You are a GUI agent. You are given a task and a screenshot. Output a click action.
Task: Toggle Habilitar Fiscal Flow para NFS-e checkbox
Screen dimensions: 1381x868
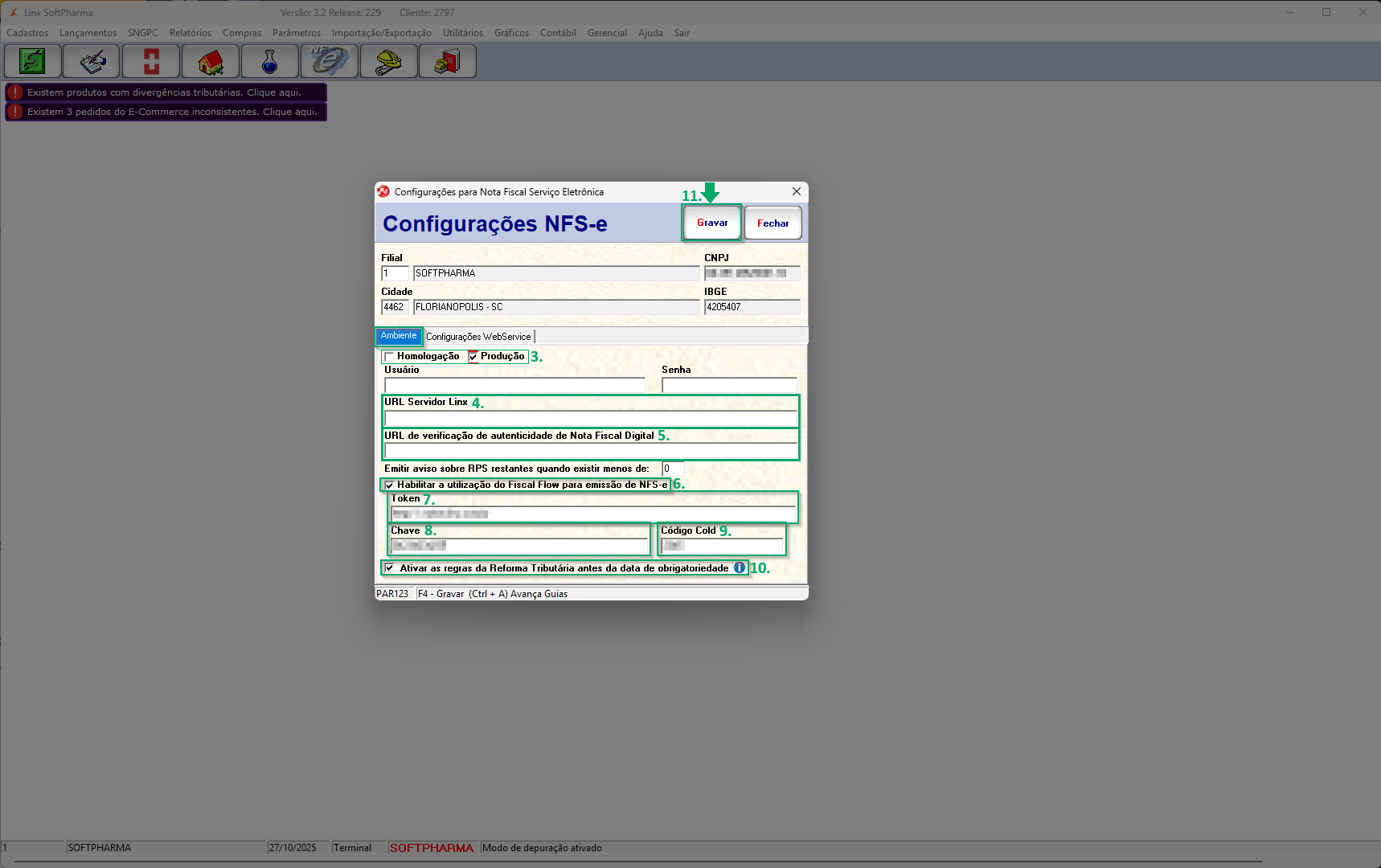click(x=389, y=485)
